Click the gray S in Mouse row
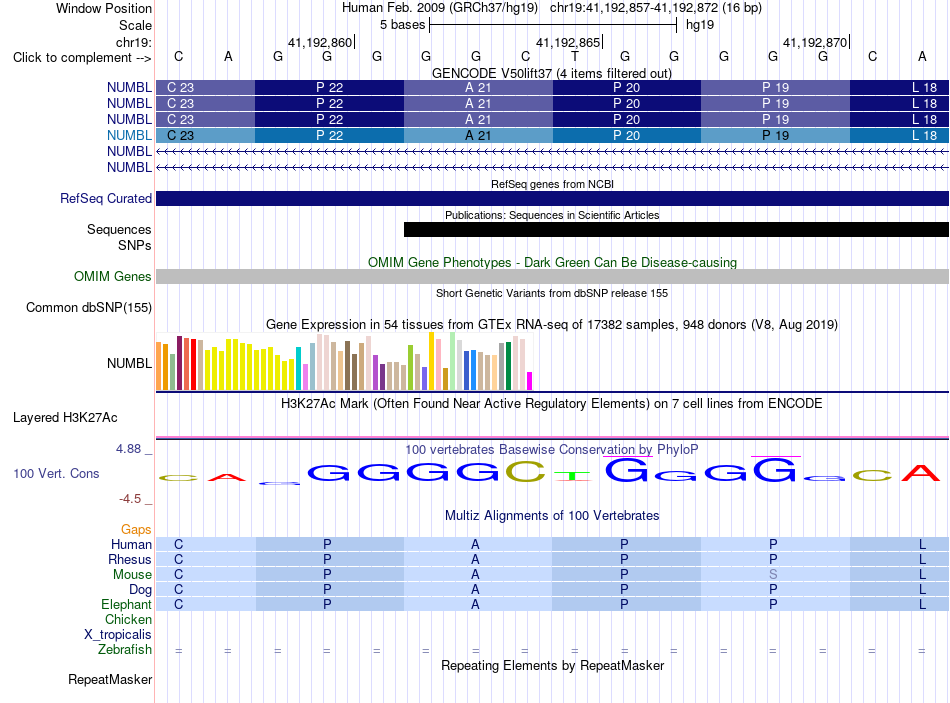Screen dimensions: 950x703 pos(773,575)
